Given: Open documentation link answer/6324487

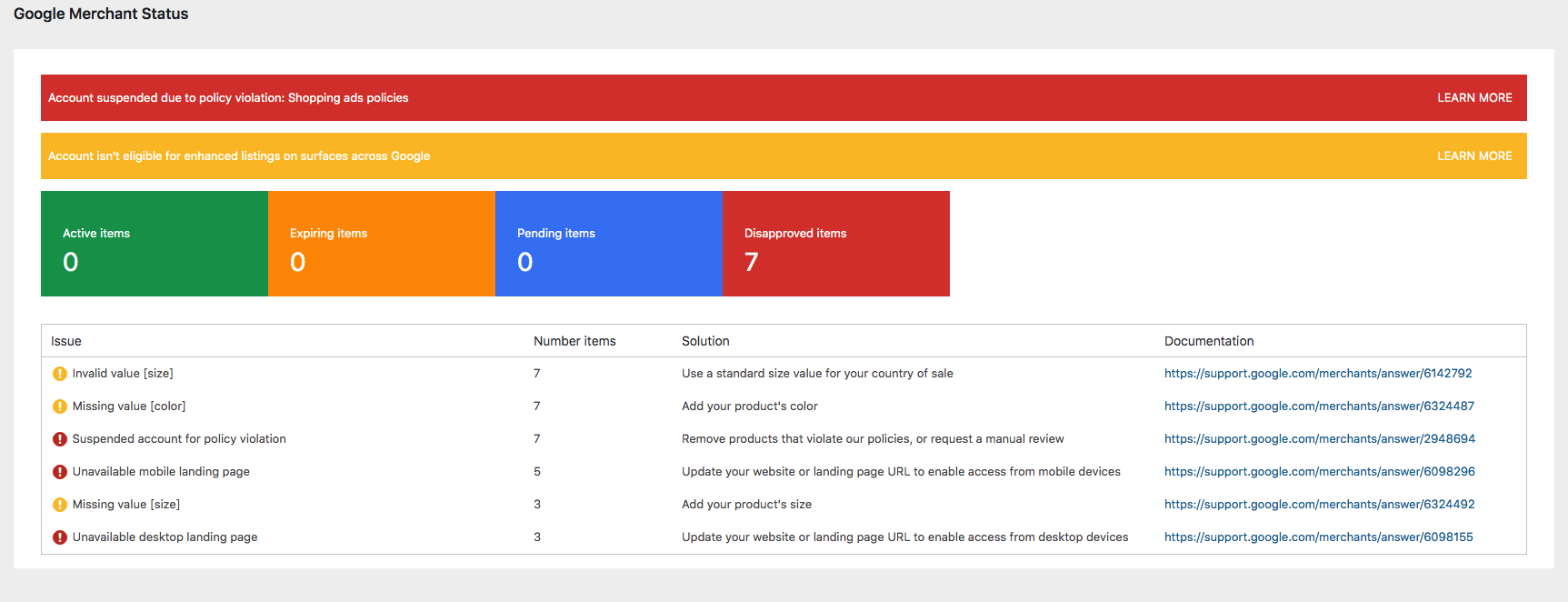Looking at the screenshot, I should [1319, 406].
